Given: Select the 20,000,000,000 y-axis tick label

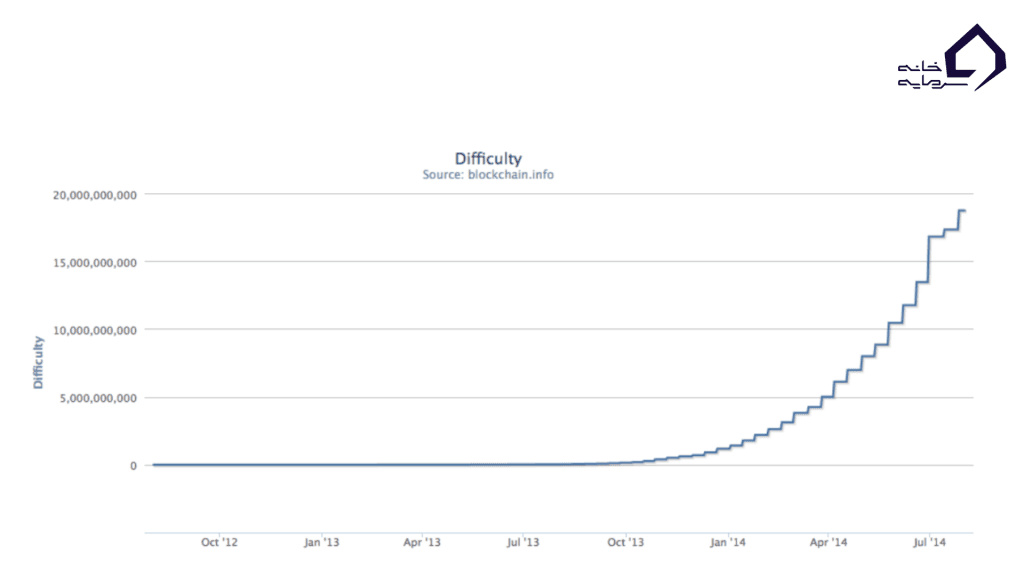Looking at the screenshot, I should (x=94, y=195).
